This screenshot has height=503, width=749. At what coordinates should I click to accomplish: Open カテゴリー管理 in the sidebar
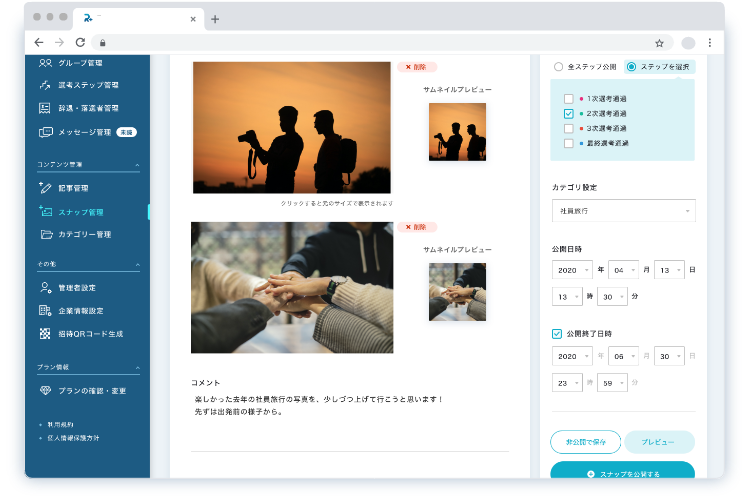tap(84, 234)
